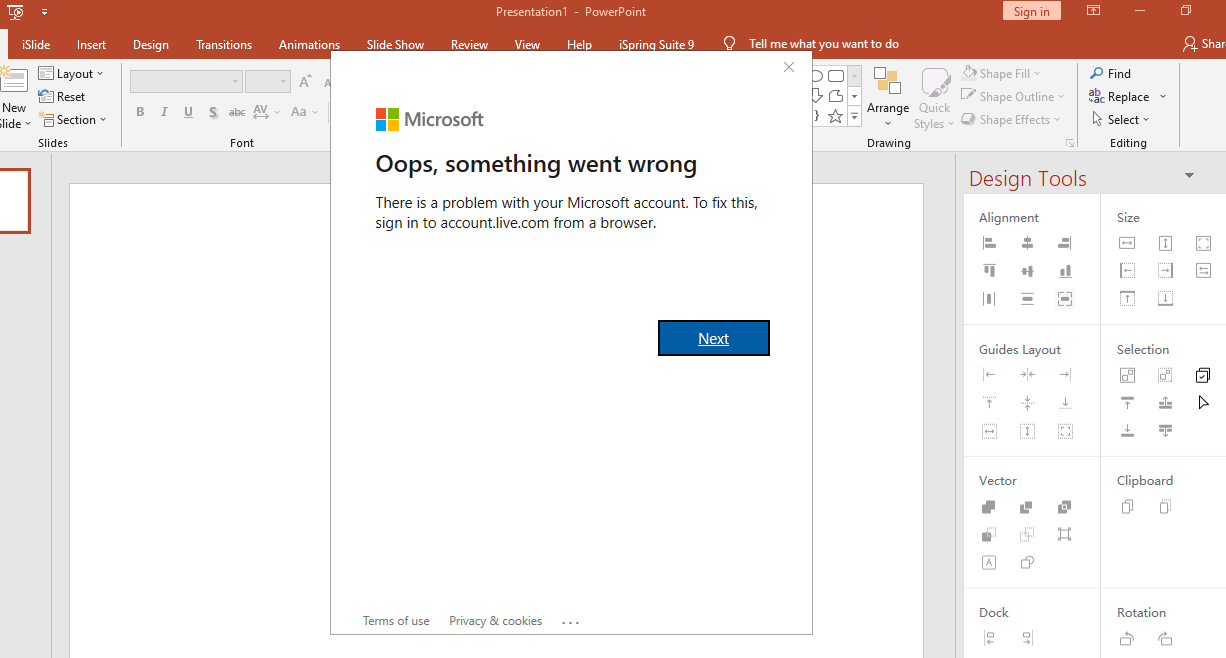The width and height of the screenshot is (1226, 658).
Task: Click the Start From Beginning quick access icon
Action: coord(16,12)
